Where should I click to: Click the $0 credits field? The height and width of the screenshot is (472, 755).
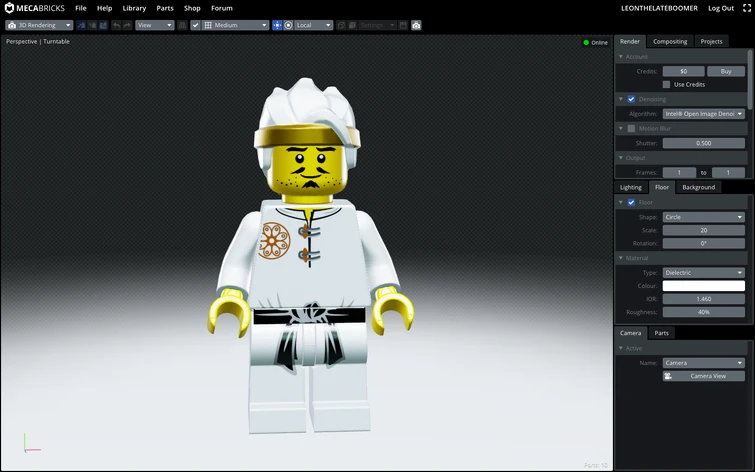coord(684,71)
